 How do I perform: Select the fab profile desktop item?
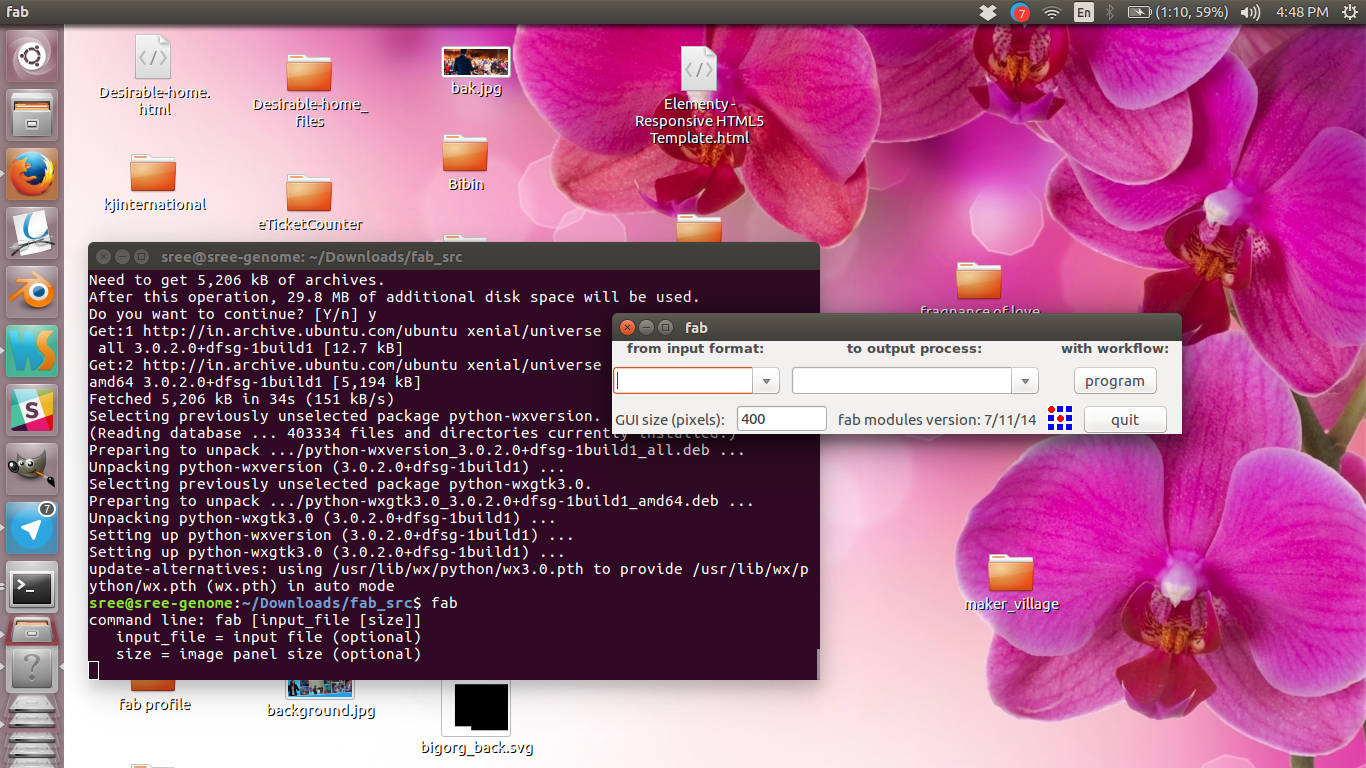(x=154, y=695)
